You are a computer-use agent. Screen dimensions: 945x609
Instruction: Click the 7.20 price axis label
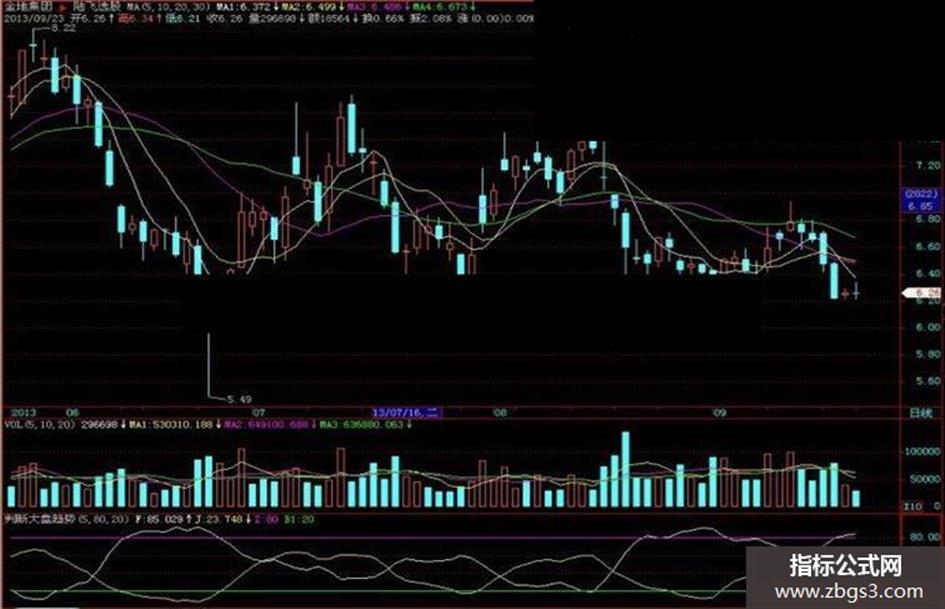[x=927, y=165]
